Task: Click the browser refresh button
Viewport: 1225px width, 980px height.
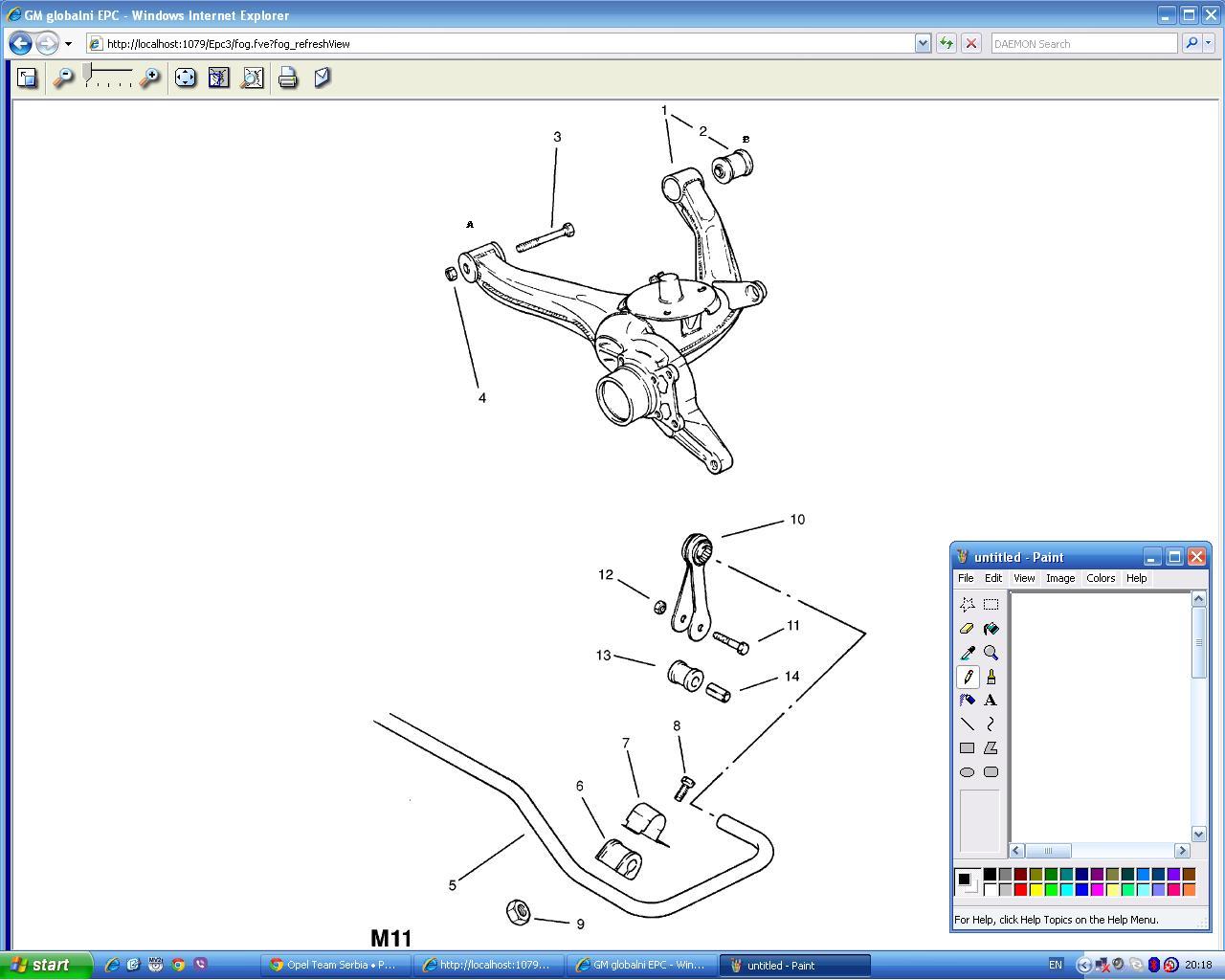Action: (946, 43)
